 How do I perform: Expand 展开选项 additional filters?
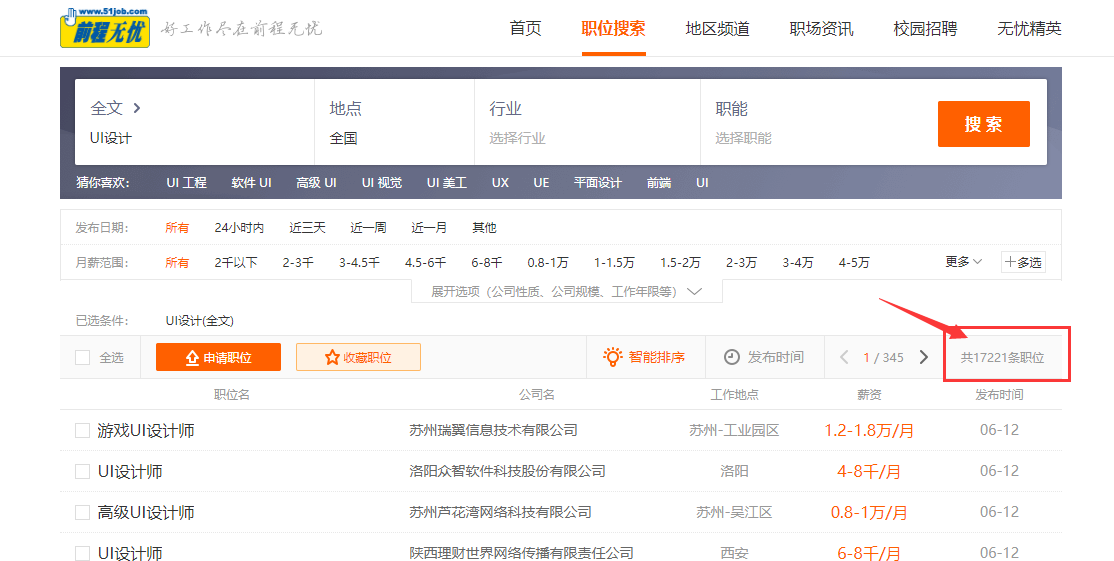point(566,292)
